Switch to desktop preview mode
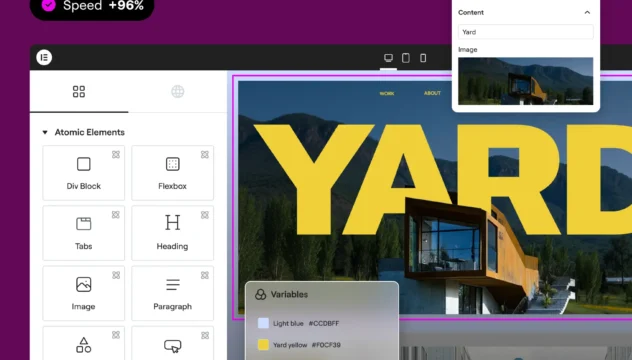 point(388,58)
